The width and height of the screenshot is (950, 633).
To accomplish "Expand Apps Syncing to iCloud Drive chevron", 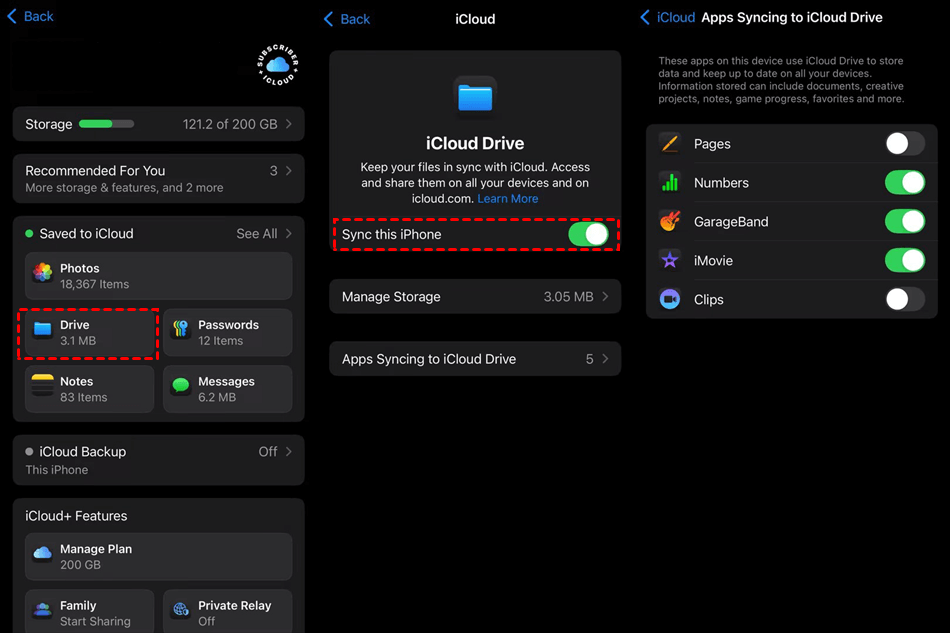I will pos(605,359).
